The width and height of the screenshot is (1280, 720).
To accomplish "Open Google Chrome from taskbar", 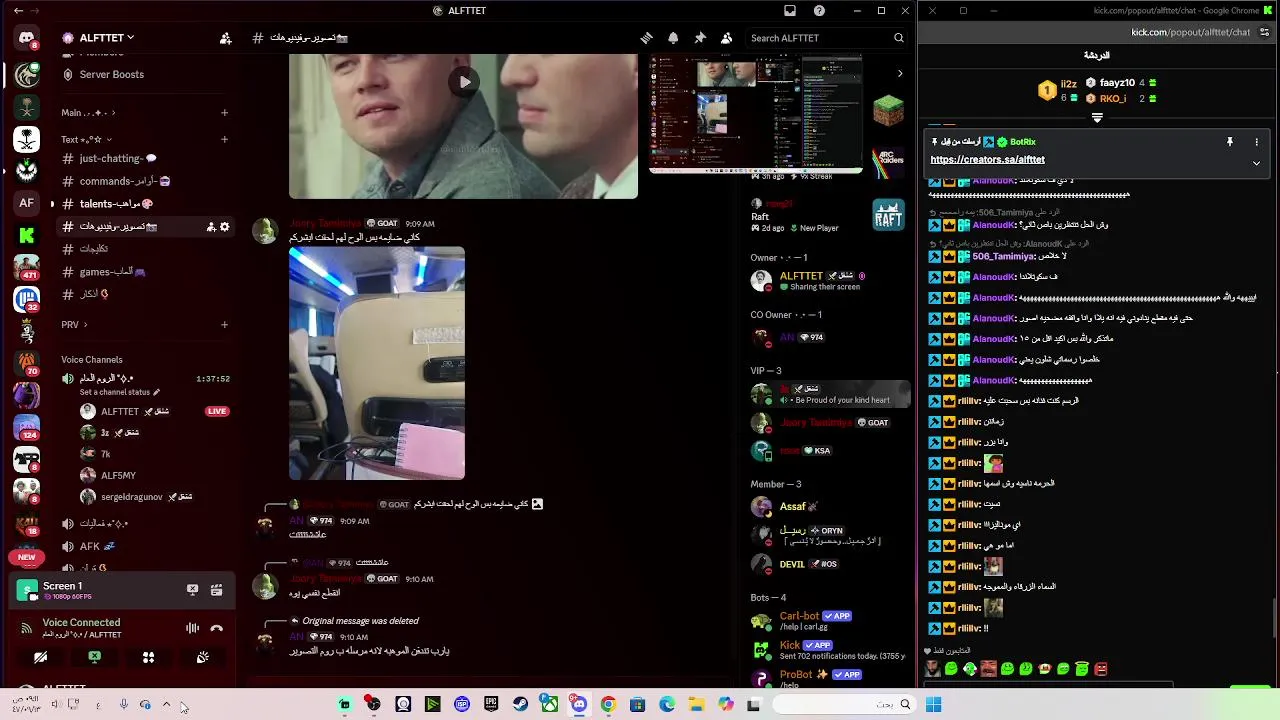I will tap(608, 704).
